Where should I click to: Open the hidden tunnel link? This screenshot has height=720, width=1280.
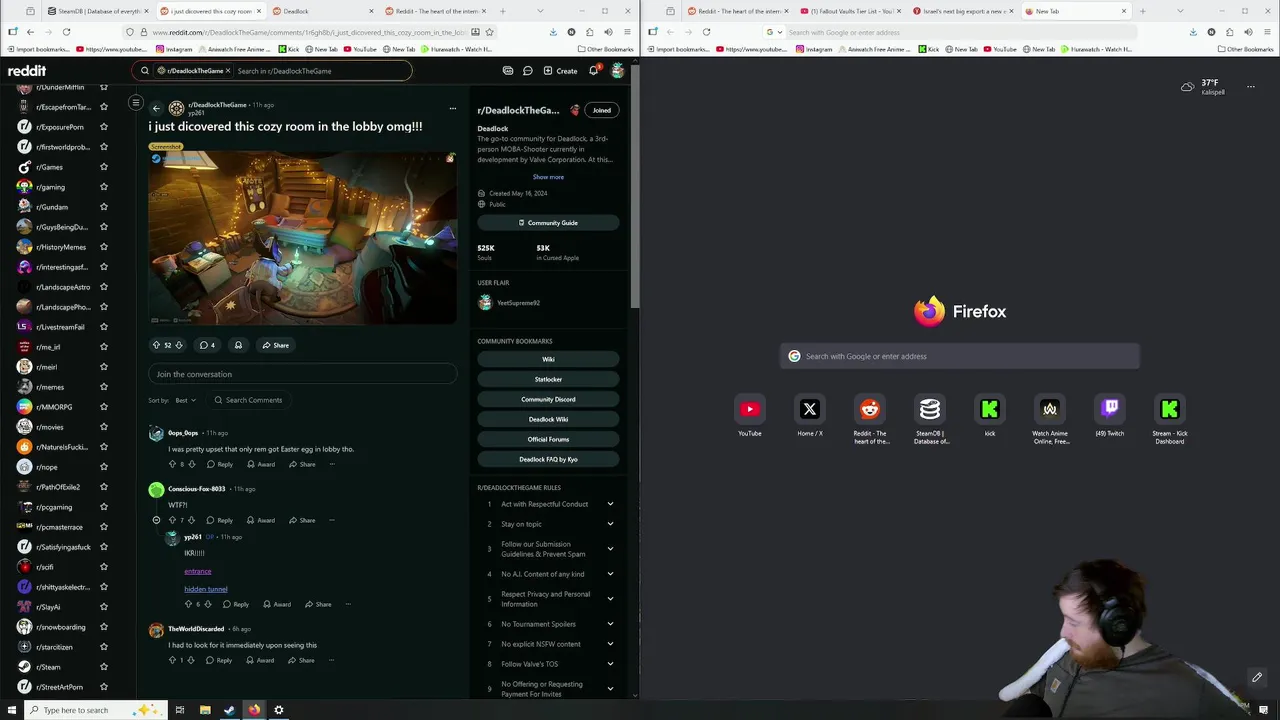click(206, 589)
